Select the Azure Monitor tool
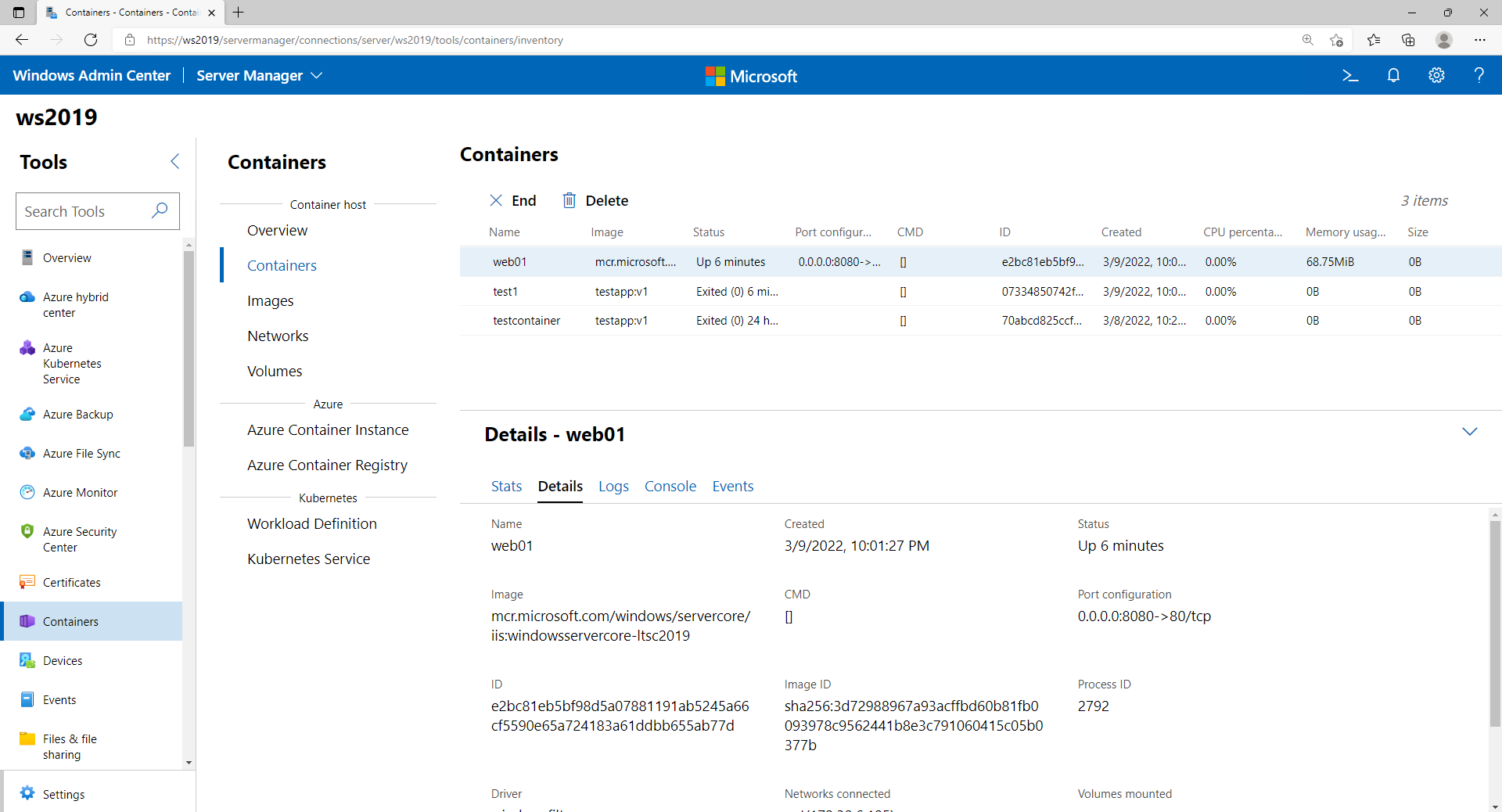1502x812 pixels. pyautogui.click(x=78, y=492)
